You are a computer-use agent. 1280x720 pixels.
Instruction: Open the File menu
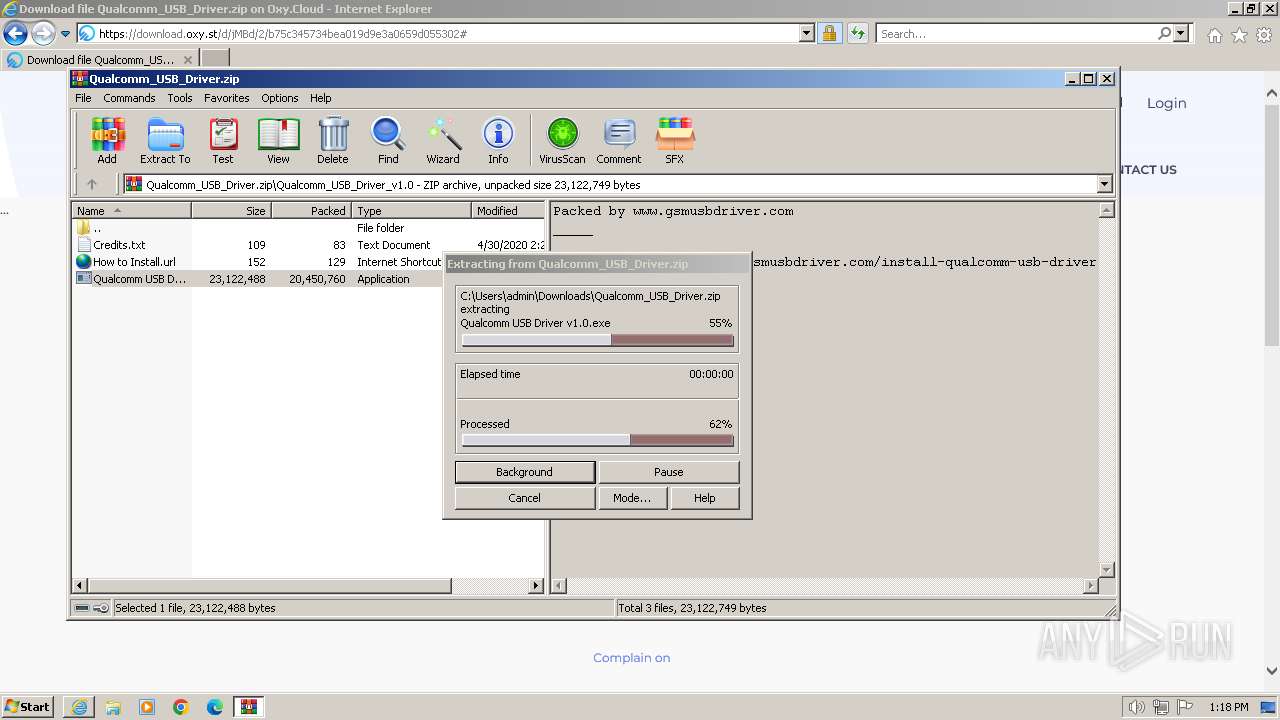pyautogui.click(x=83, y=98)
